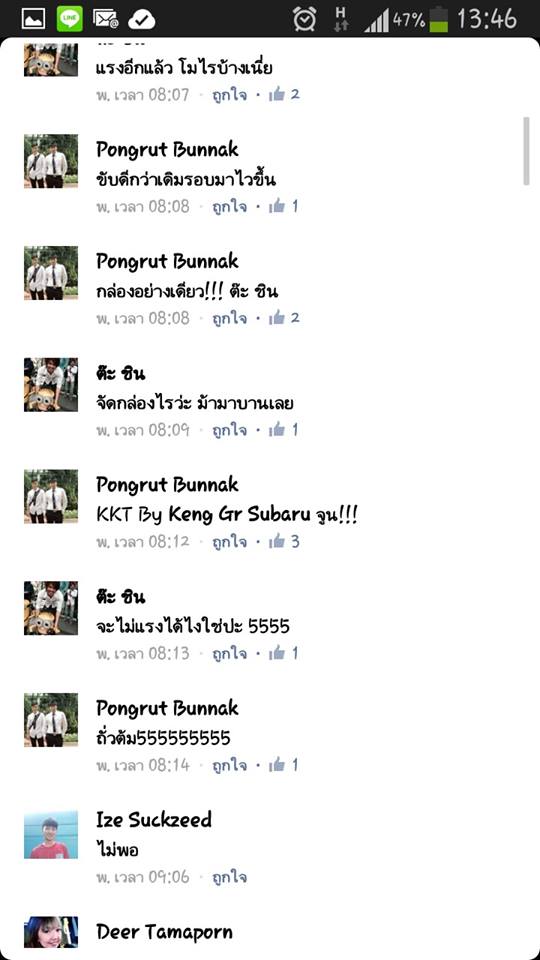Open the gallery image notification icon
The width and height of the screenshot is (540, 960).
[34, 19]
